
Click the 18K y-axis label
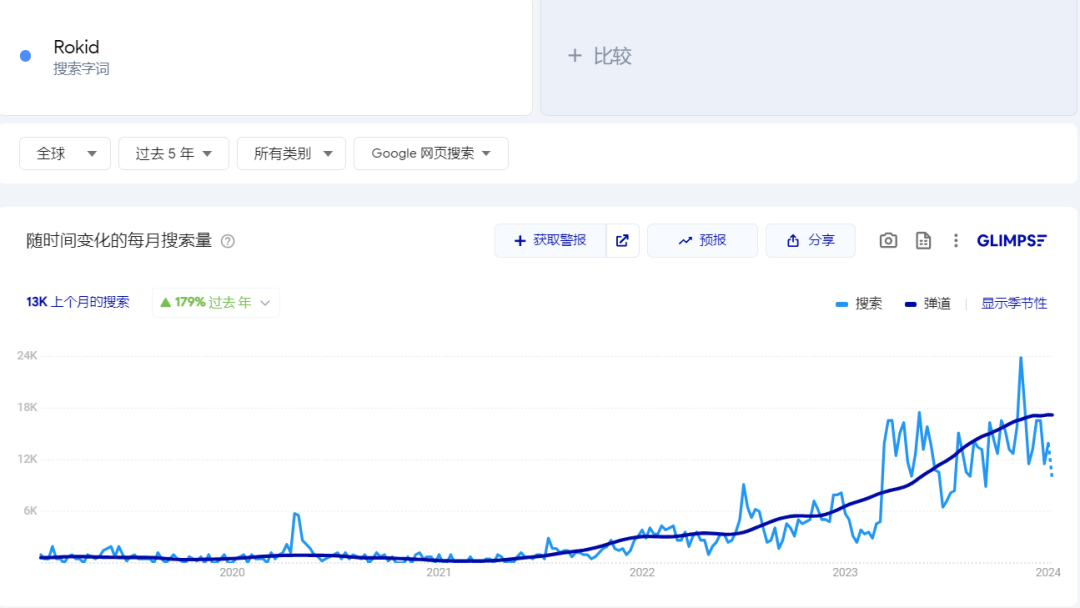coord(28,407)
